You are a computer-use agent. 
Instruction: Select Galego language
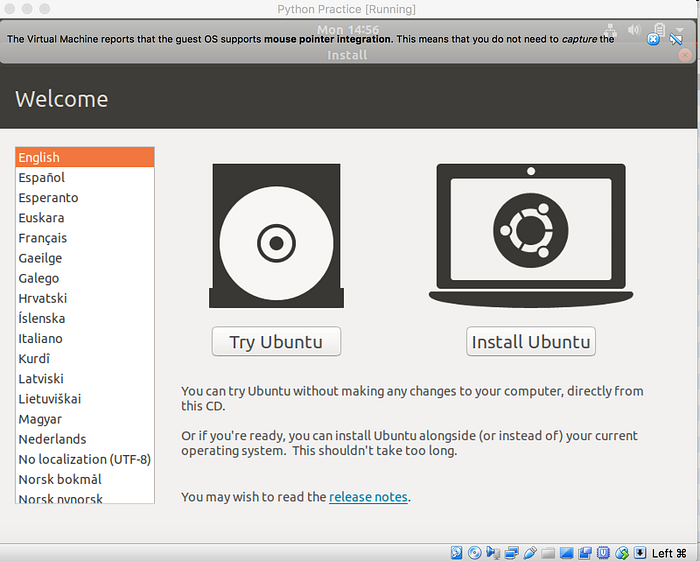[85, 278]
